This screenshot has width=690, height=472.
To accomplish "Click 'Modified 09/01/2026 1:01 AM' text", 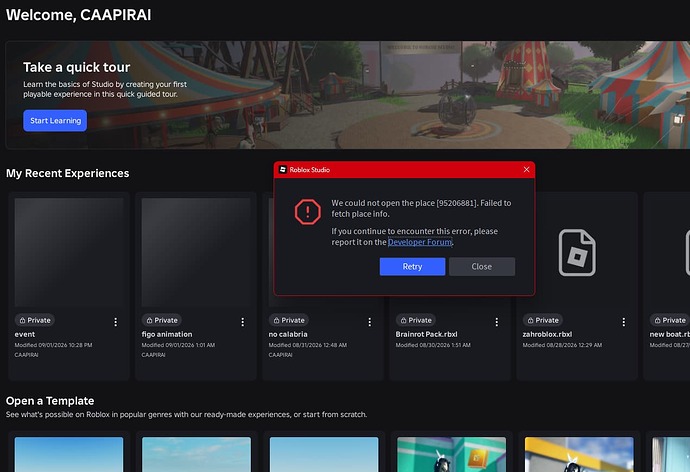I will pos(178,345).
